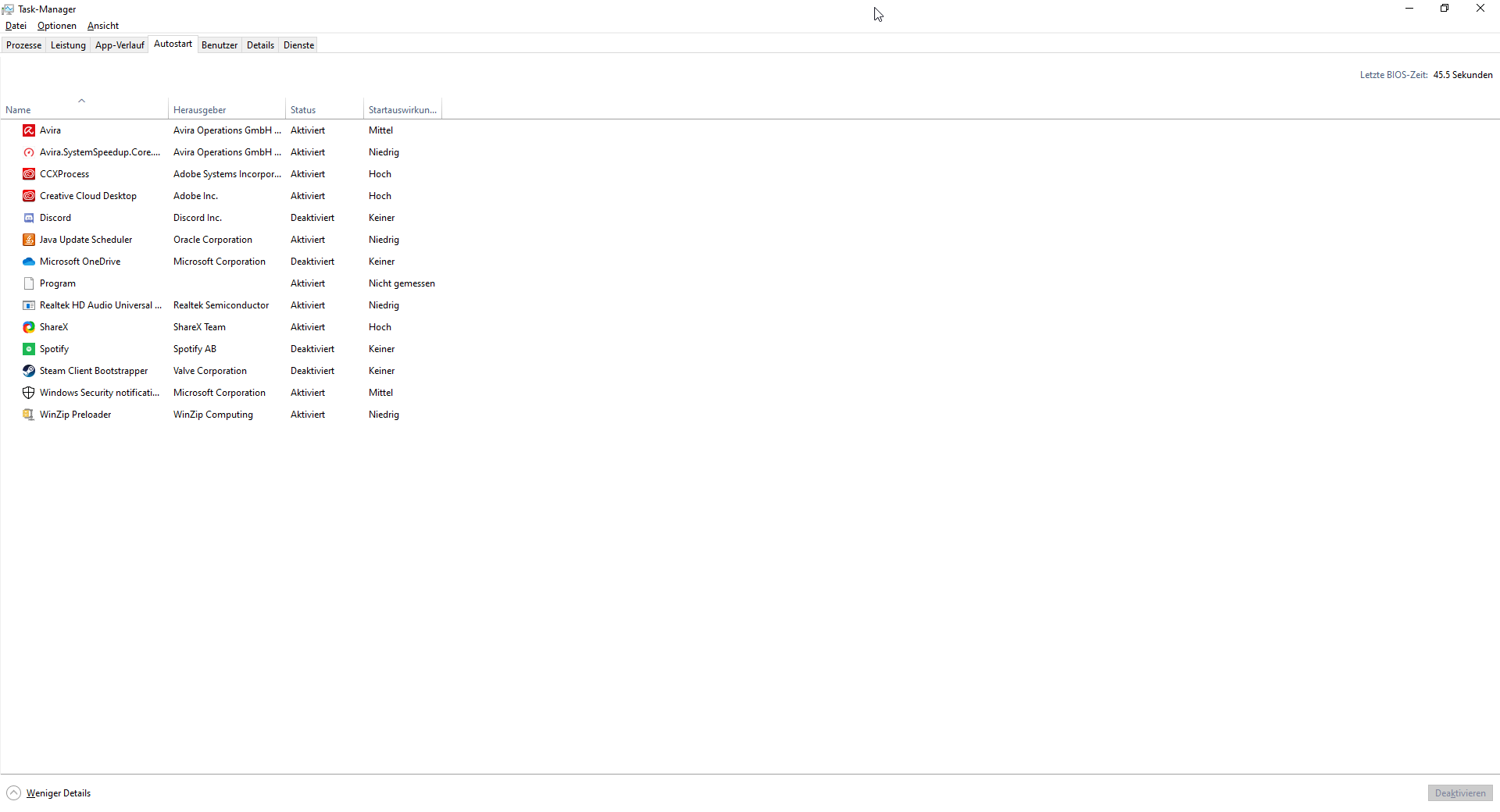Sort by the Status column header
This screenshot has height=812, width=1500.
324,110
